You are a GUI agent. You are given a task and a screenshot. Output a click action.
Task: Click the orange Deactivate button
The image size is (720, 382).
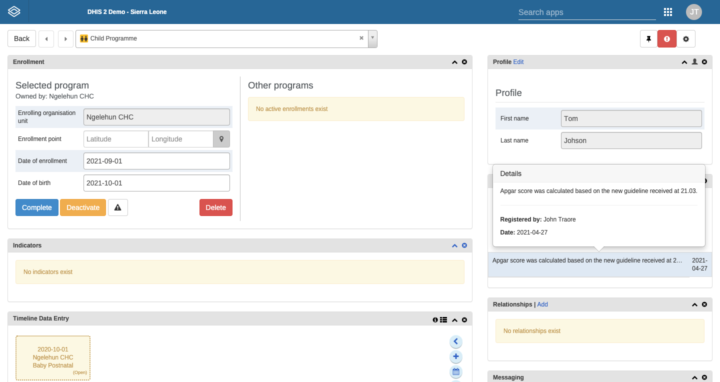(83, 208)
